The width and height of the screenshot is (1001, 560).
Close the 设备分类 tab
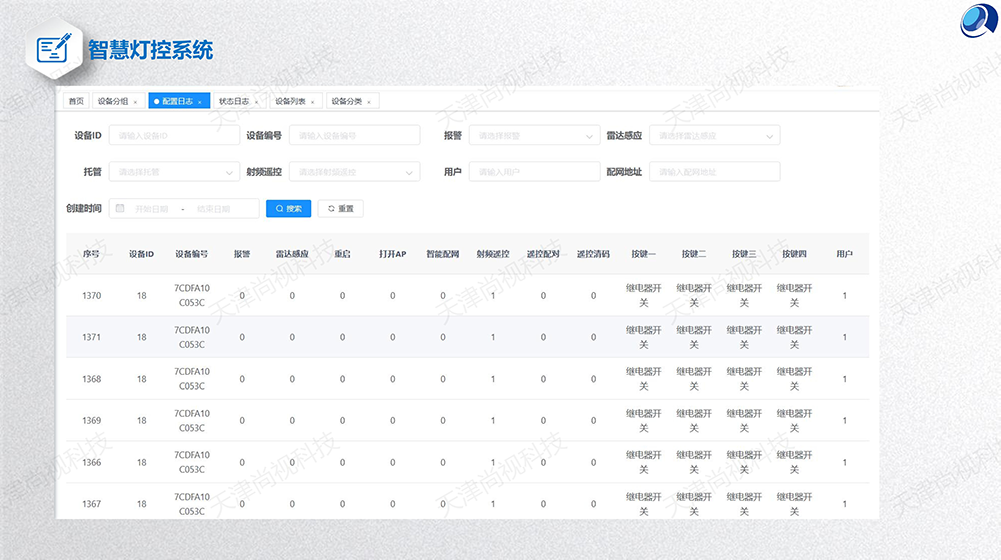(x=368, y=102)
